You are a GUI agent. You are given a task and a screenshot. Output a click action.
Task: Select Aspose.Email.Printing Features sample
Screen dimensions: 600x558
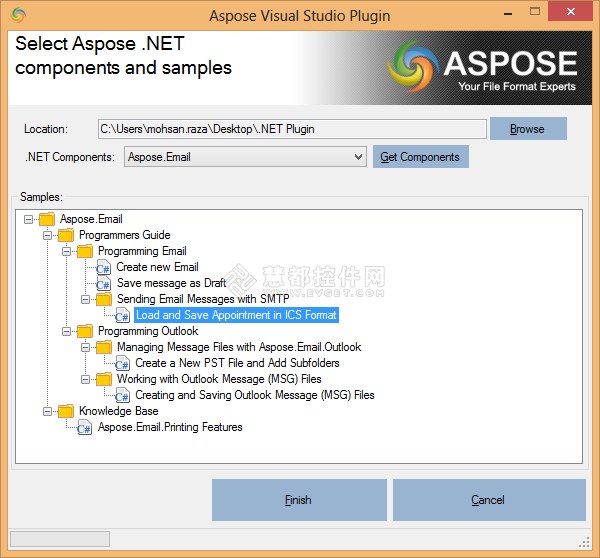click(x=170, y=427)
